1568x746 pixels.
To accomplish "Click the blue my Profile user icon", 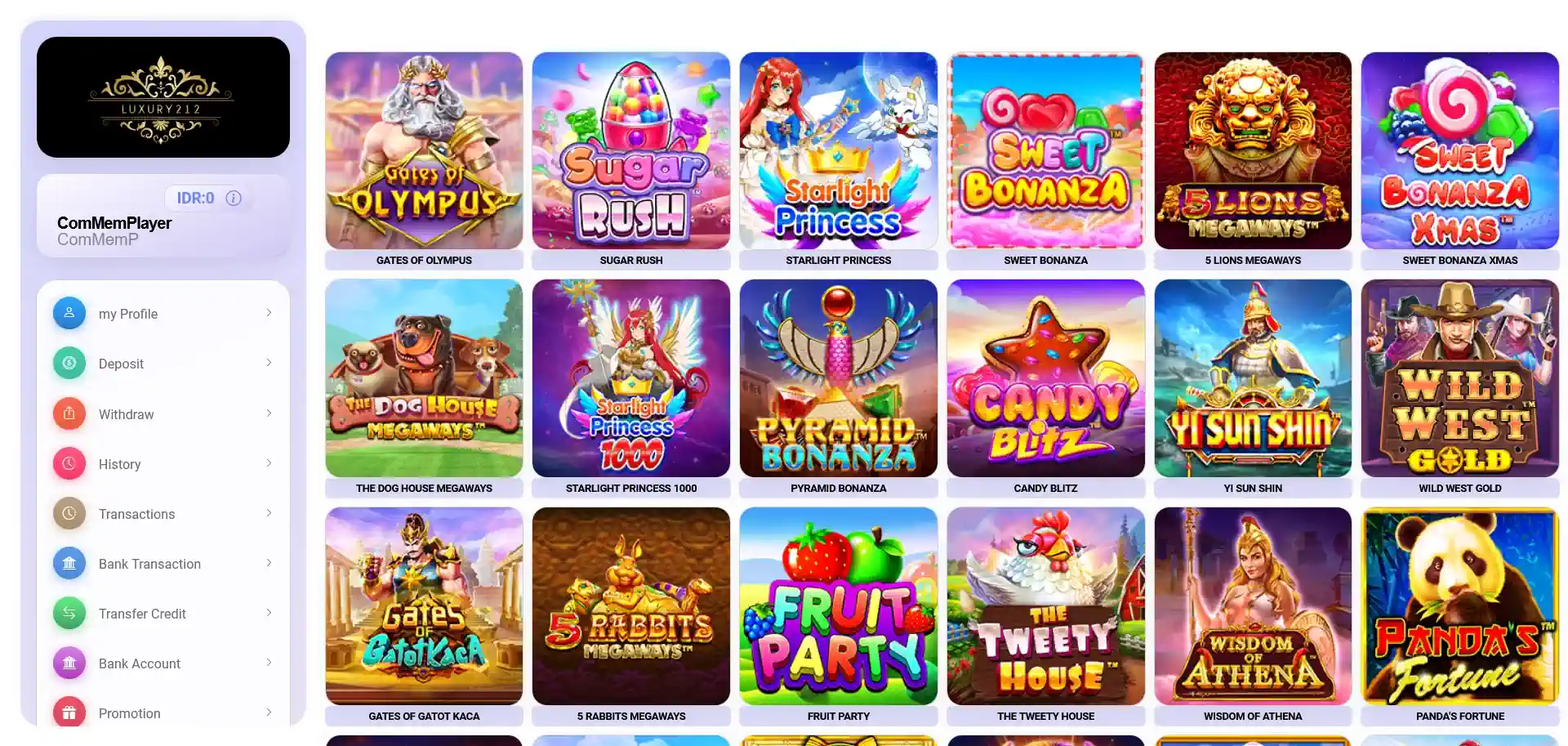I will (x=69, y=313).
